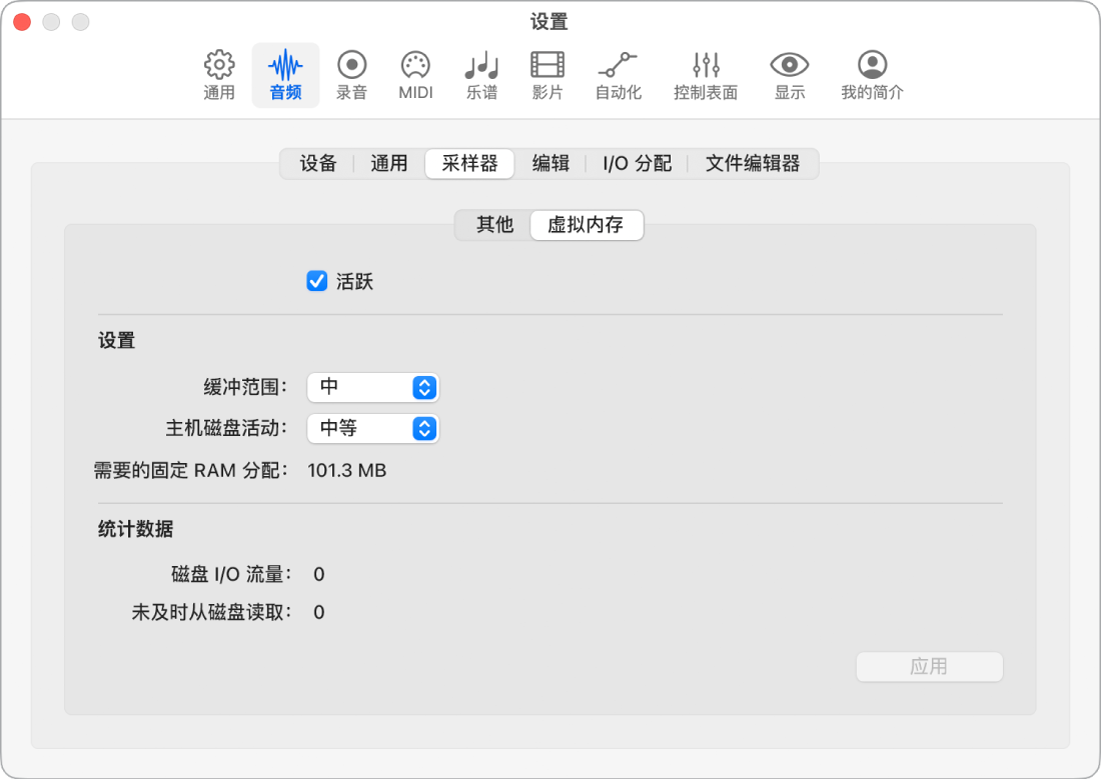Select the 音频 waveform toolbar icon

(x=285, y=75)
